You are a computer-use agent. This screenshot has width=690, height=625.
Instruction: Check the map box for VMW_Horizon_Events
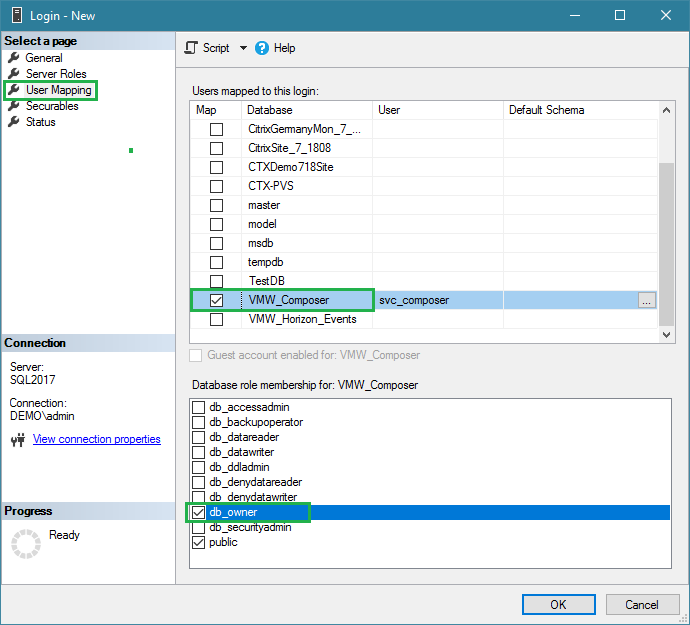pyautogui.click(x=216, y=319)
